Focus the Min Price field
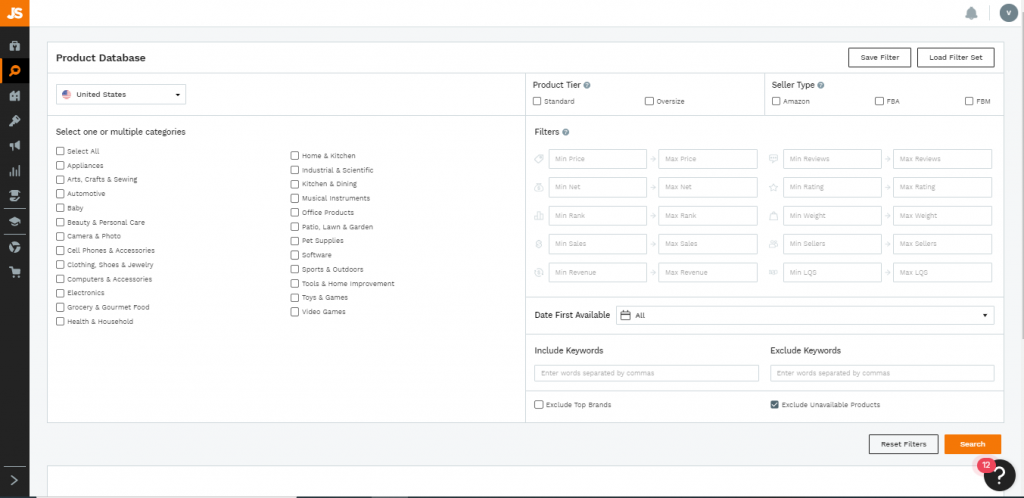This screenshot has width=1024, height=498. pos(598,159)
